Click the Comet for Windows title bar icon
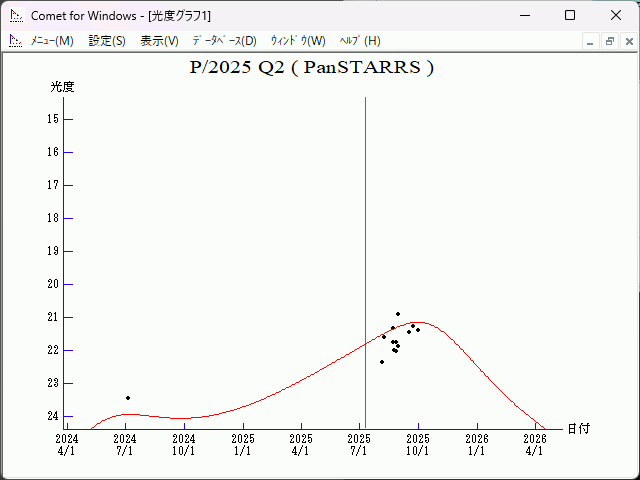Screen dimensions: 640x480 [15, 15]
